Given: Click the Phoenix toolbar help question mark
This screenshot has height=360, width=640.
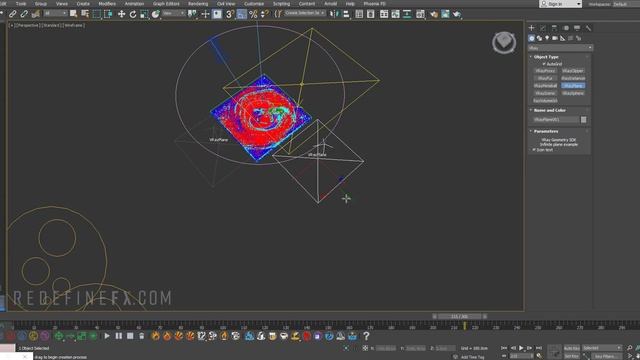Looking at the screenshot, I should 366,336.
